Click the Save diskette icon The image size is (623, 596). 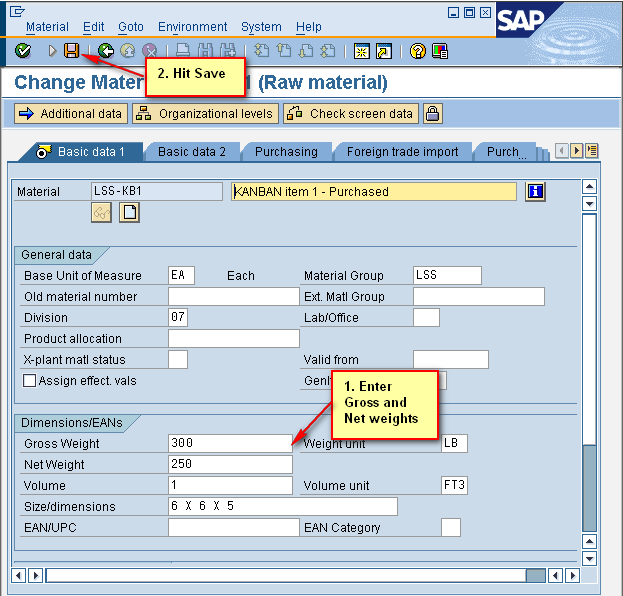pyautogui.click(x=72, y=51)
